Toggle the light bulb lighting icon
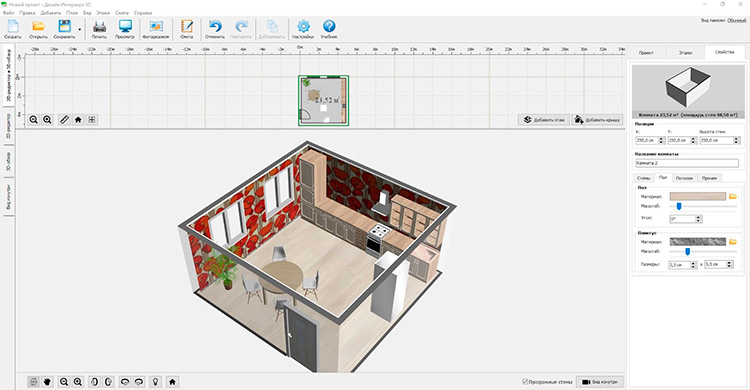750x390 pixels. tap(155, 381)
